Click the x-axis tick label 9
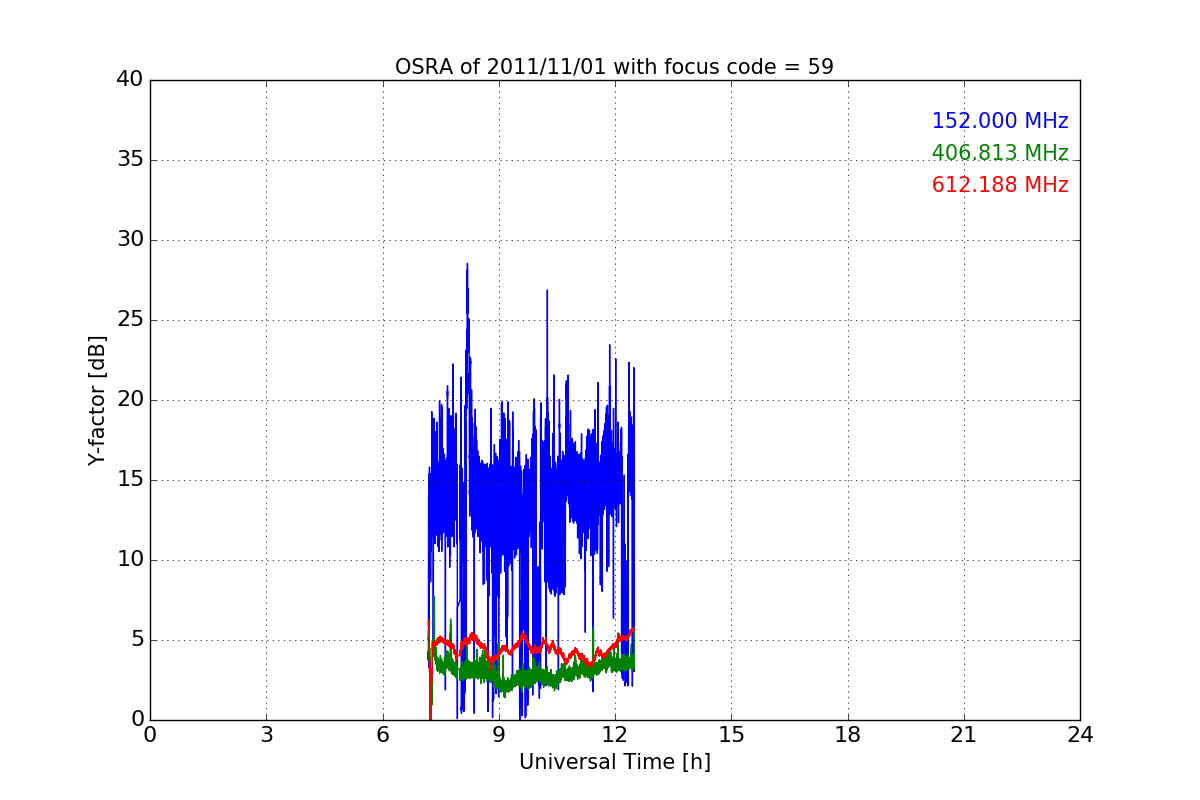 pyautogui.click(x=499, y=735)
